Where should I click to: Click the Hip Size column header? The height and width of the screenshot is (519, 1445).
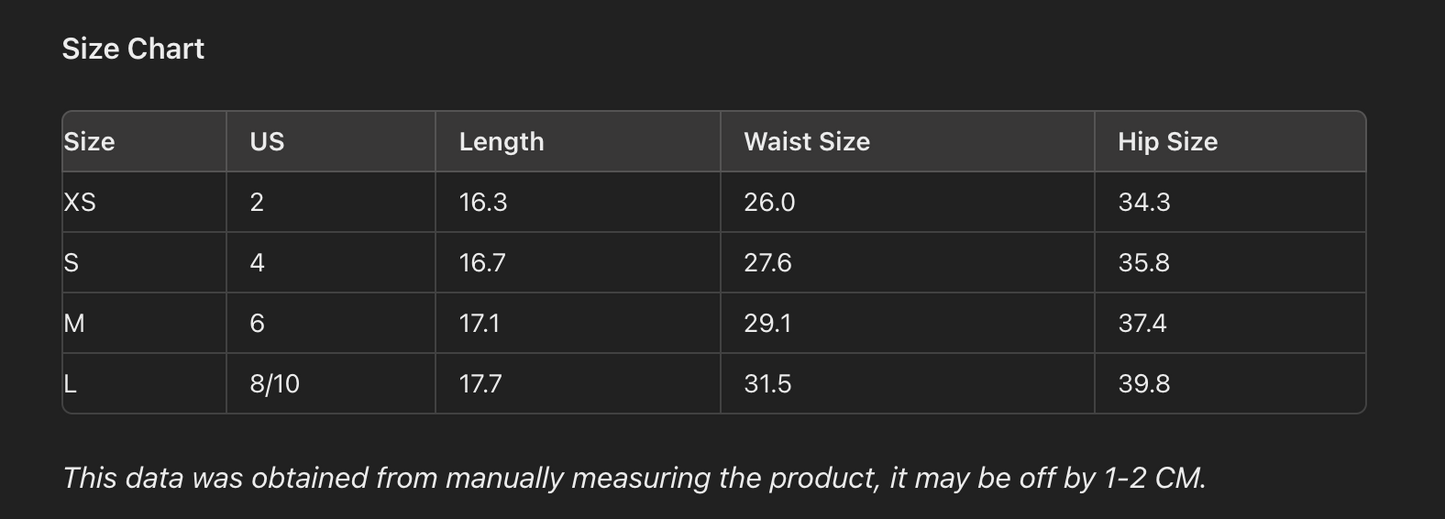(x=1167, y=142)
